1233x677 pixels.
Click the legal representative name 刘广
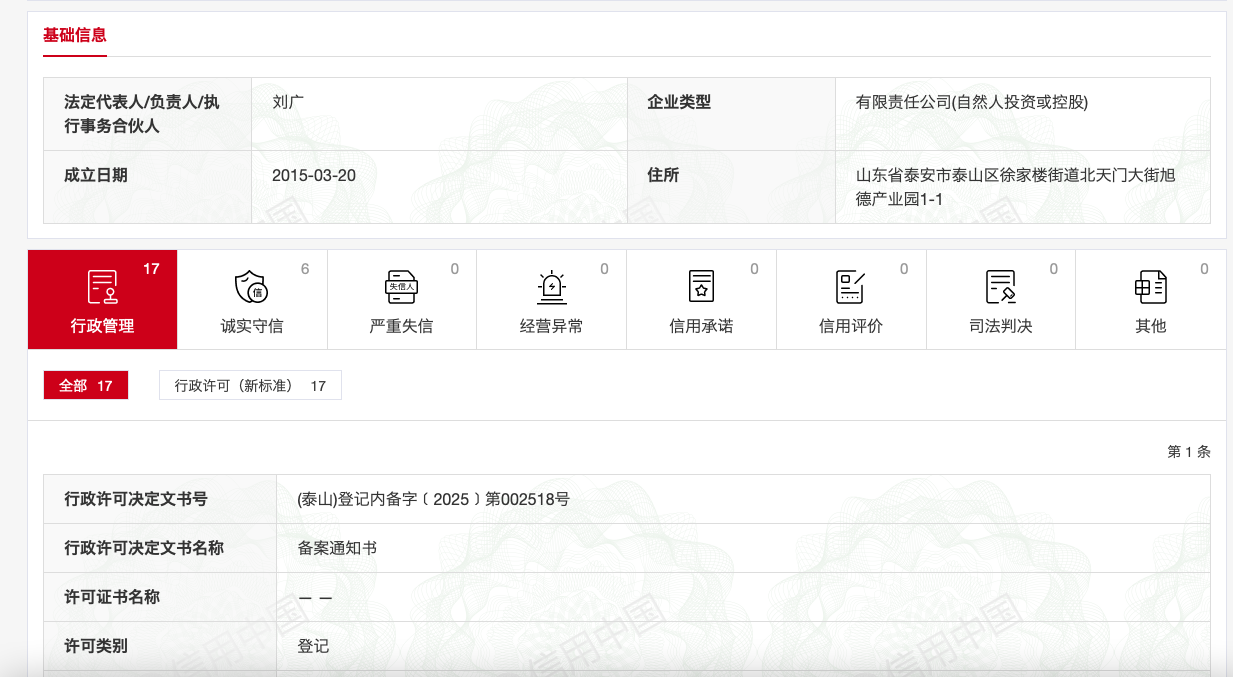point(288,102)
